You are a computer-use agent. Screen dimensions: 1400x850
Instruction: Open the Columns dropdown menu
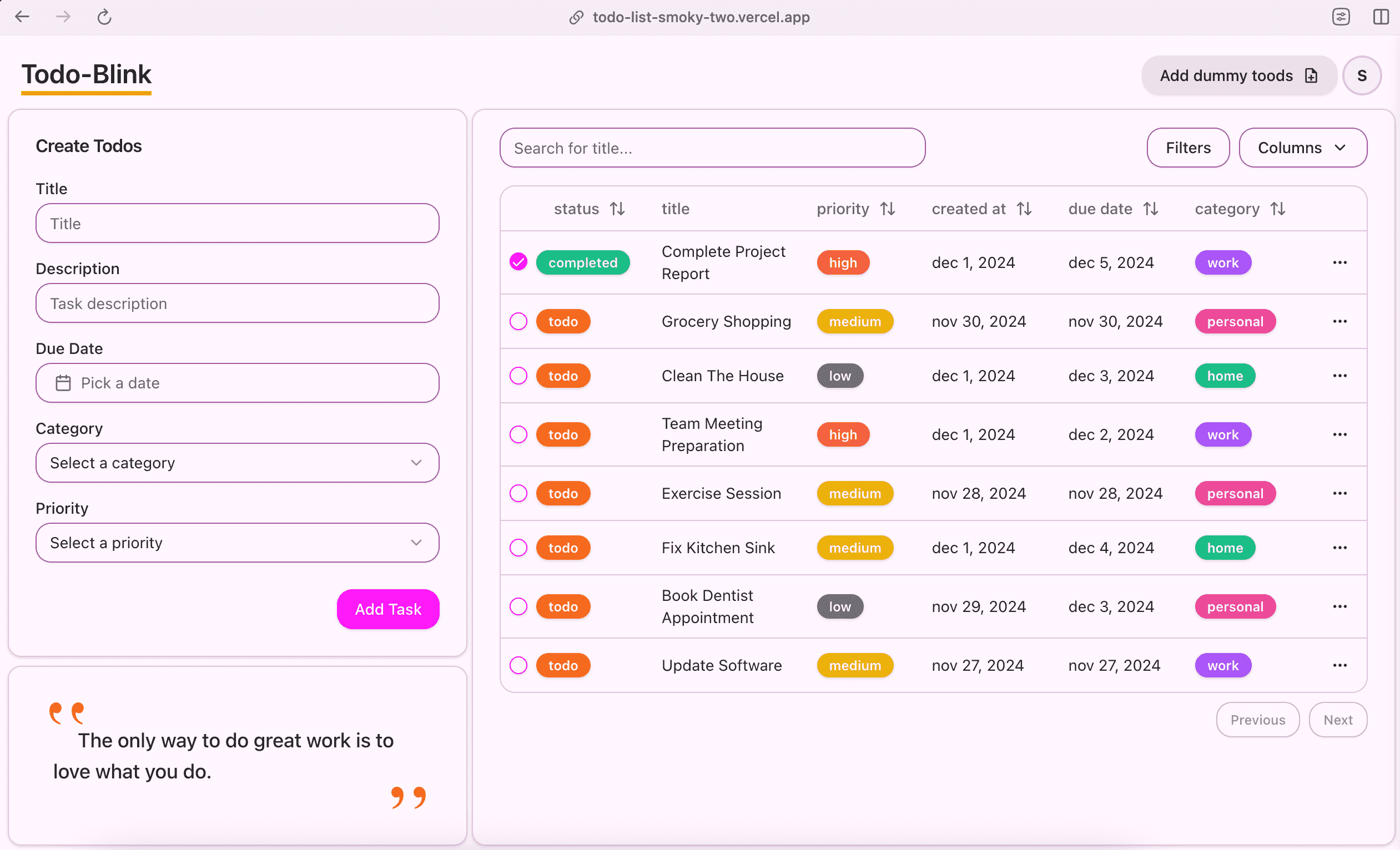[1302, 148]
